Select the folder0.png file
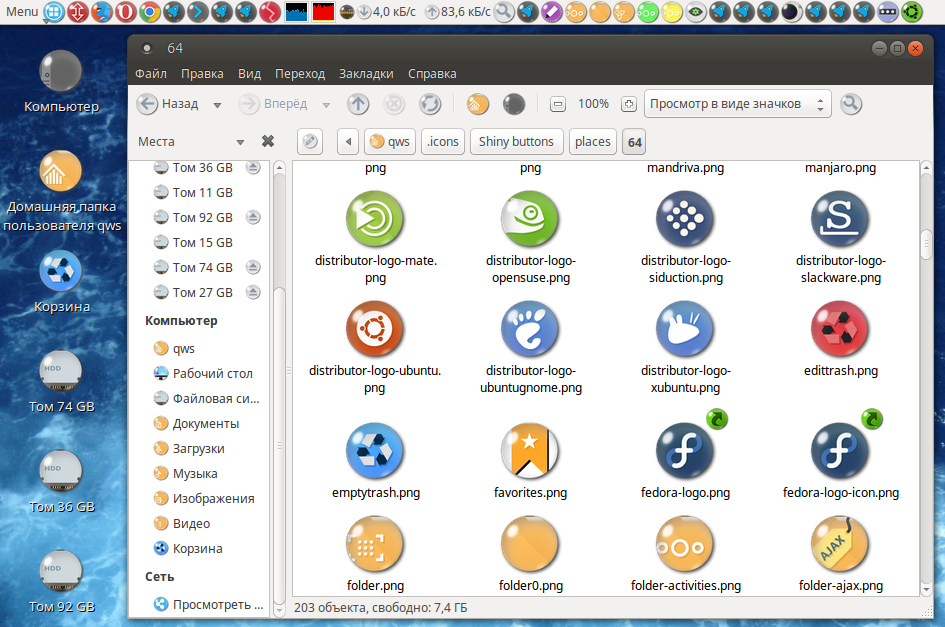This screenshot has height=627, width=945. click(530, 554)
